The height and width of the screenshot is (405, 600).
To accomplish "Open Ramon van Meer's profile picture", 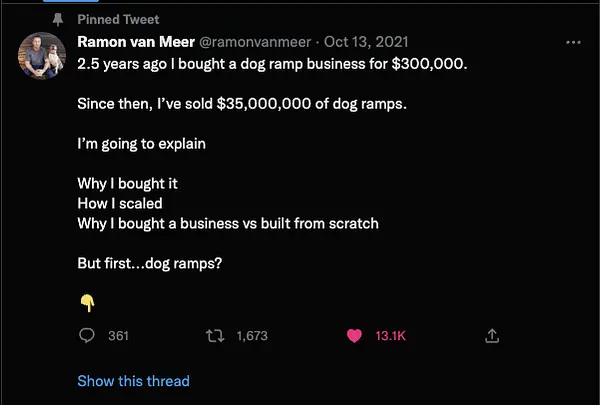I will [42, 56].
